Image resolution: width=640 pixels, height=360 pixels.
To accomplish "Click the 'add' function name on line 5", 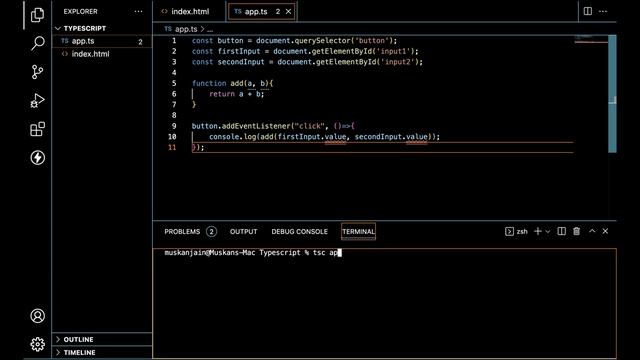I will pyautogui.click(x=237, y=83).
